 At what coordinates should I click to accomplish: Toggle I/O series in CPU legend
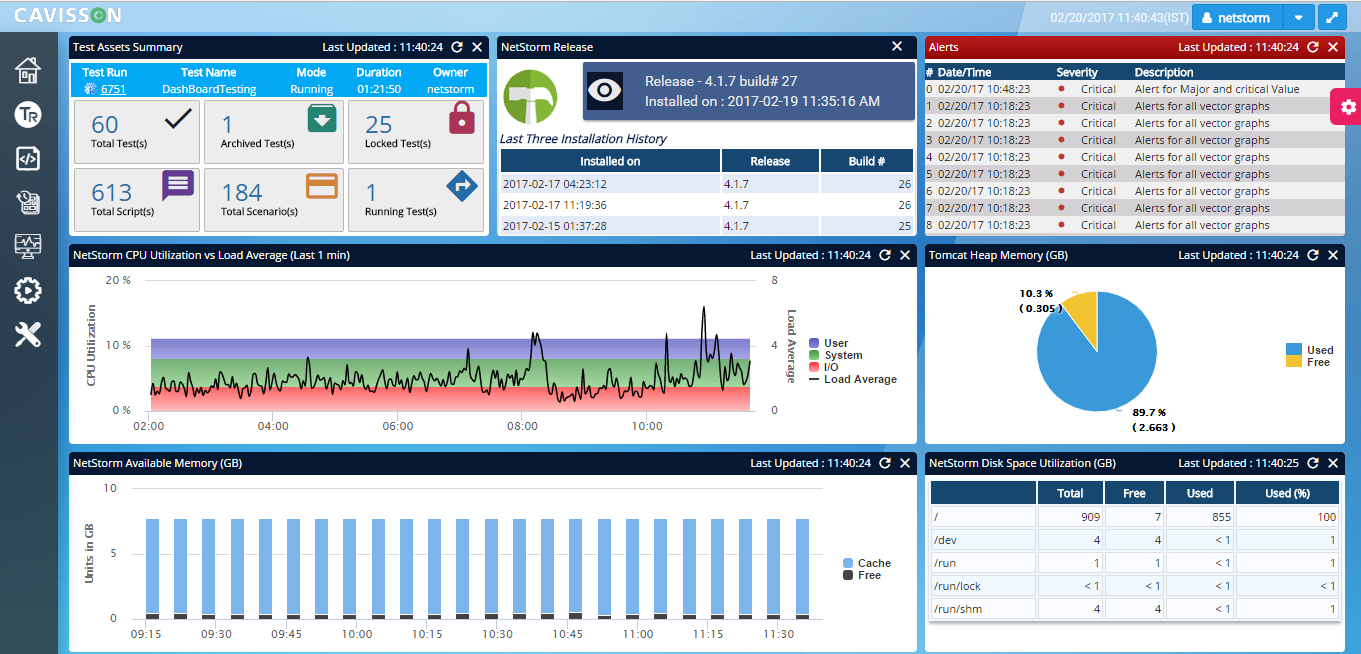pyautogui.click(x=824, y=367)
